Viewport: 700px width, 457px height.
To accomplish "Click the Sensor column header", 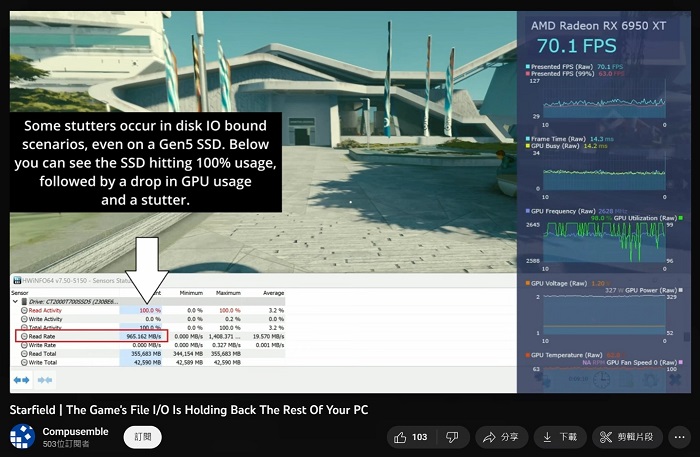I will [x=20, y=293].
